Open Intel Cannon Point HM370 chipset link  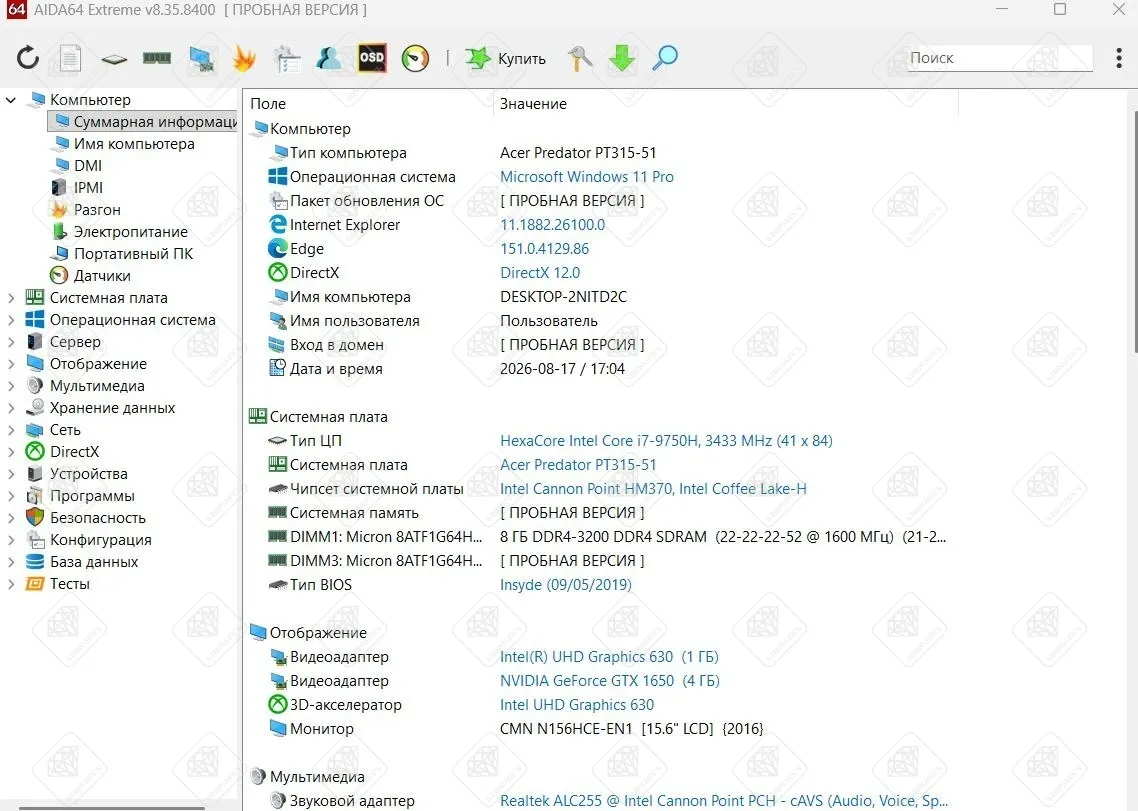point(653,489)
